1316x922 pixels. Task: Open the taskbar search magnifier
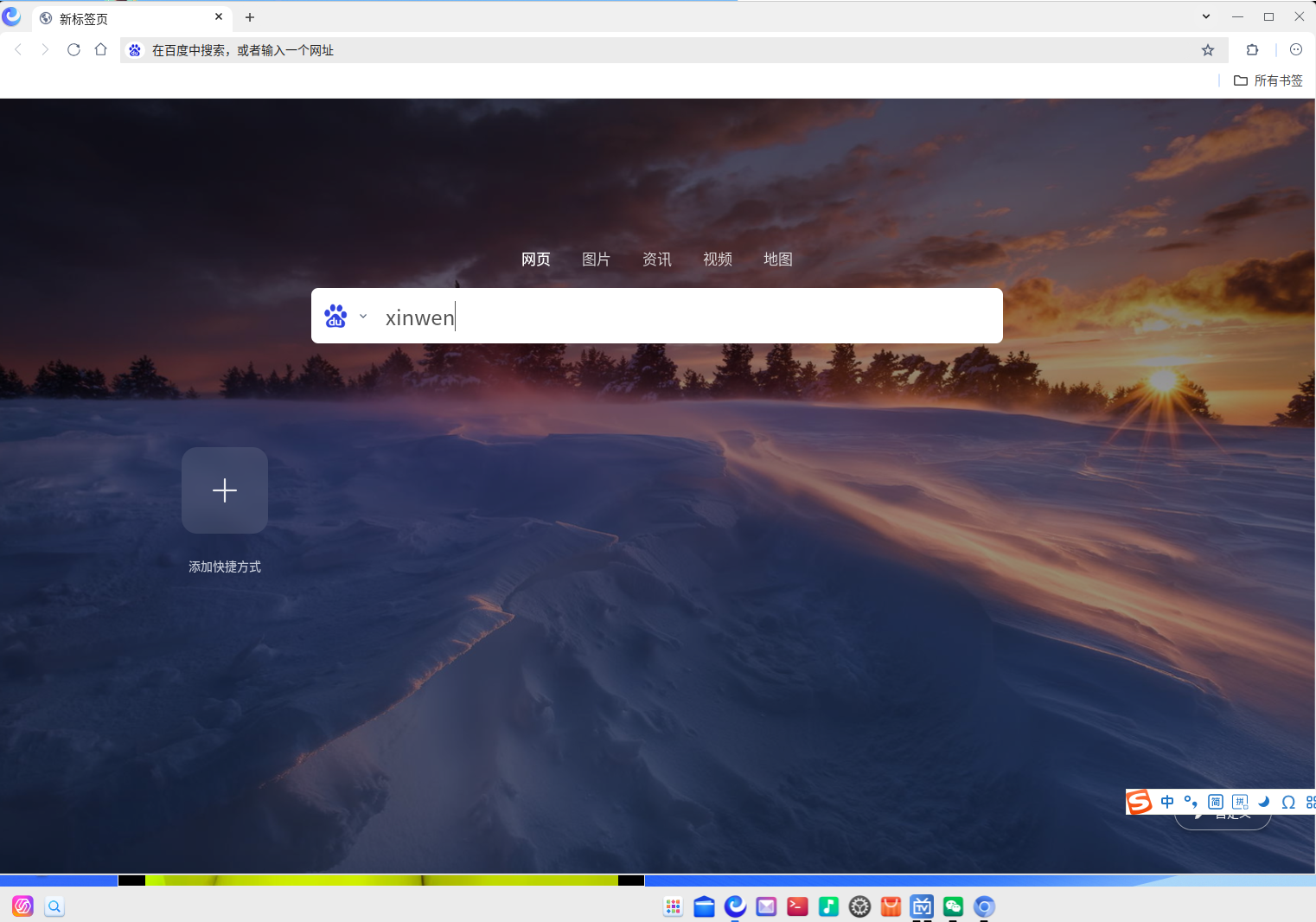tap(54, 906)
